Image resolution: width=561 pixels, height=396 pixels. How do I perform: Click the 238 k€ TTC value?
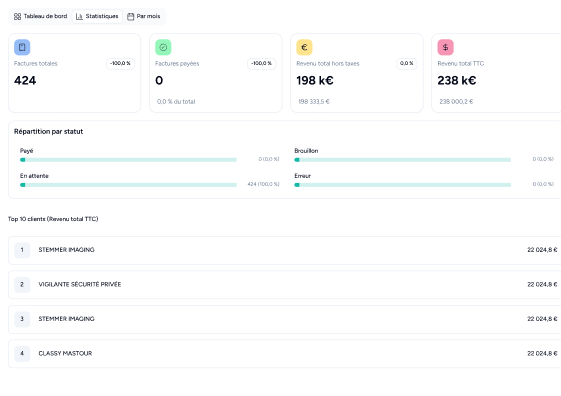(457, 80)
